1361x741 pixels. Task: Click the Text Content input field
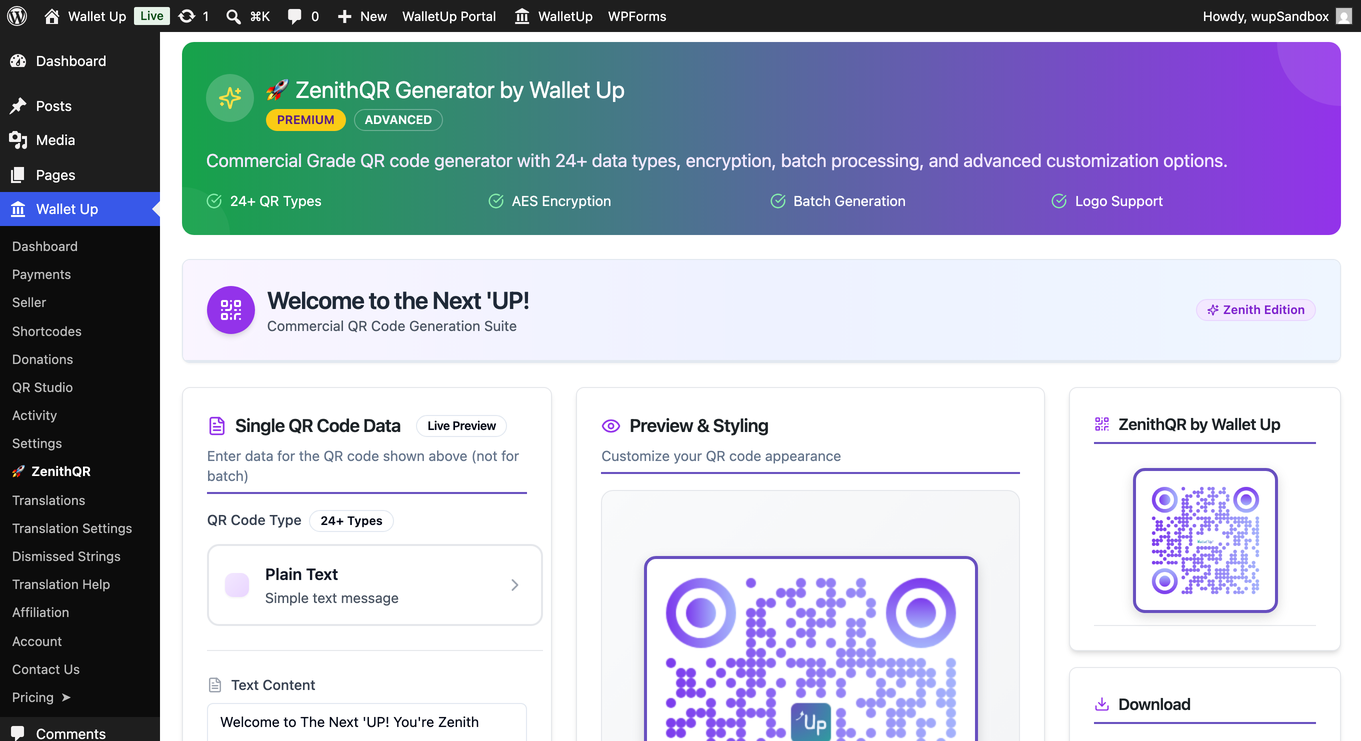pos(367,722)
